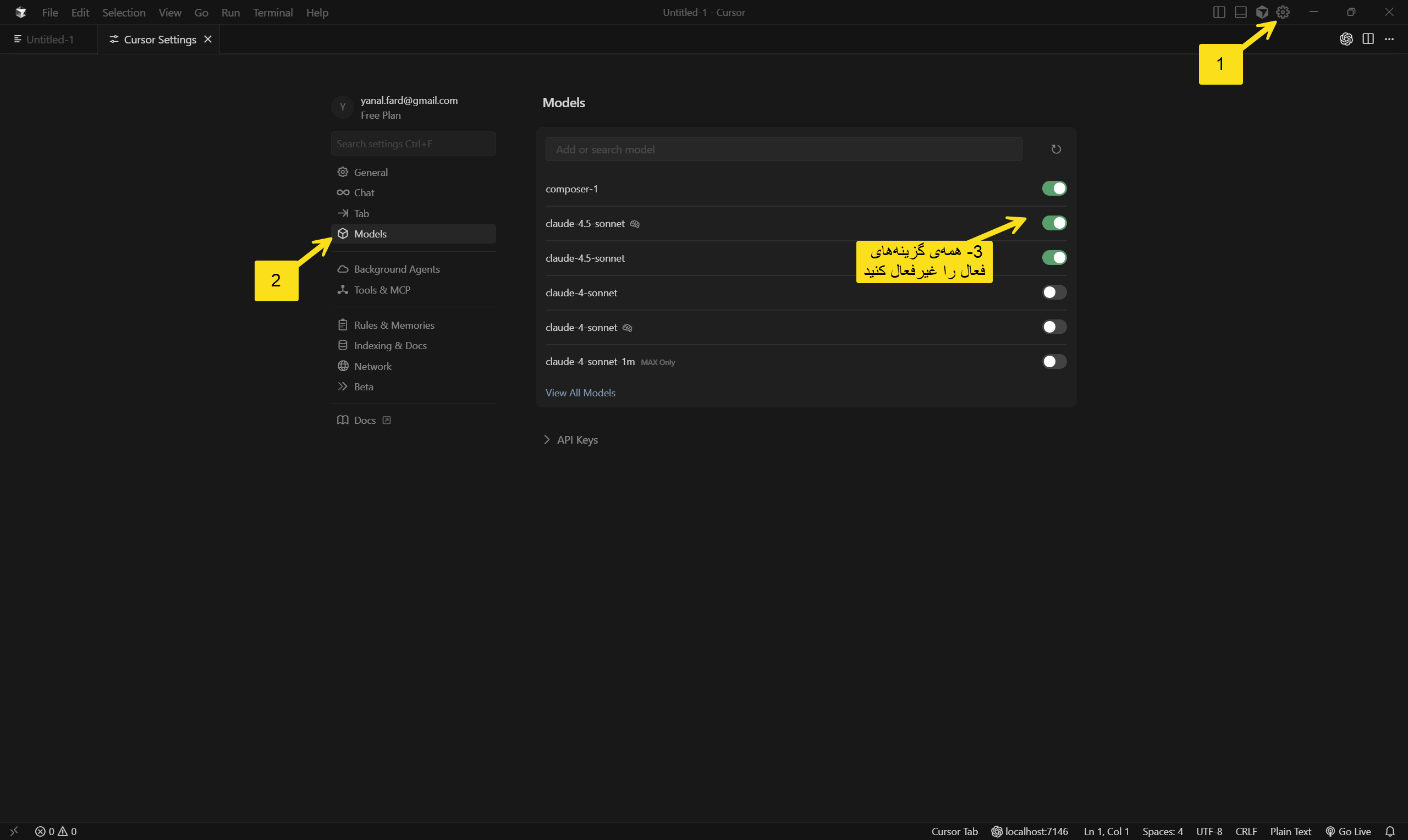Open Indexing & Docs settings

coord(413,345)
